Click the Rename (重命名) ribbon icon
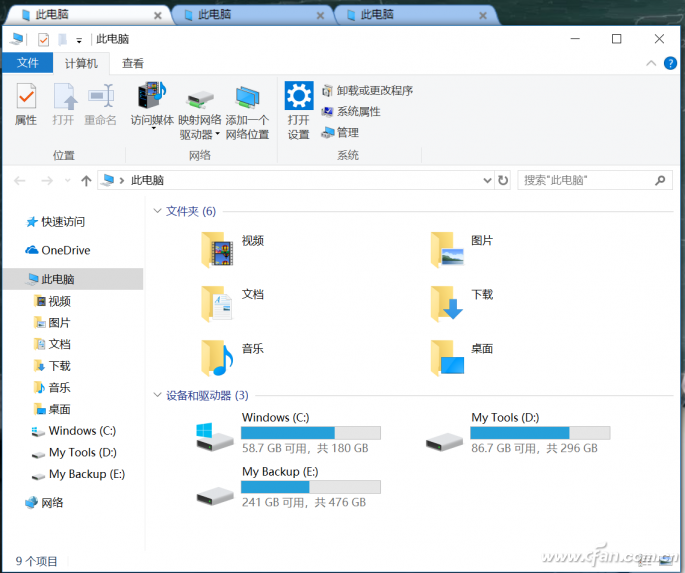The image size is (685, 573). [101, 95]
